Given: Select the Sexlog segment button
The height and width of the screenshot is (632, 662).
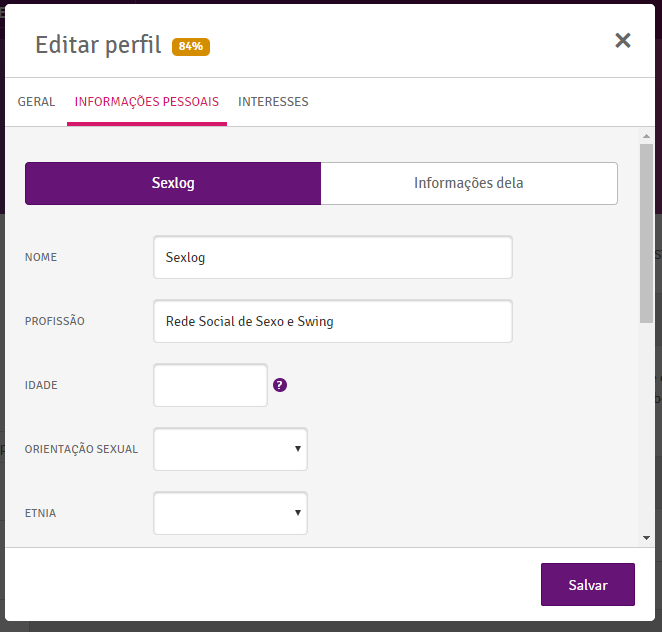Looking at the screenshot, I should tap(173, 183).
